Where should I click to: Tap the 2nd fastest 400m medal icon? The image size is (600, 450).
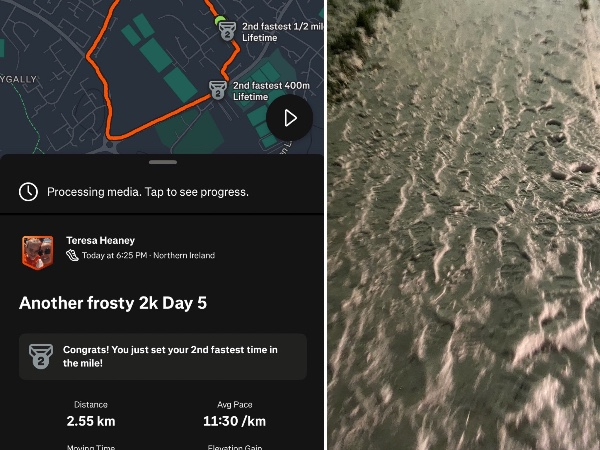(218, 90)
